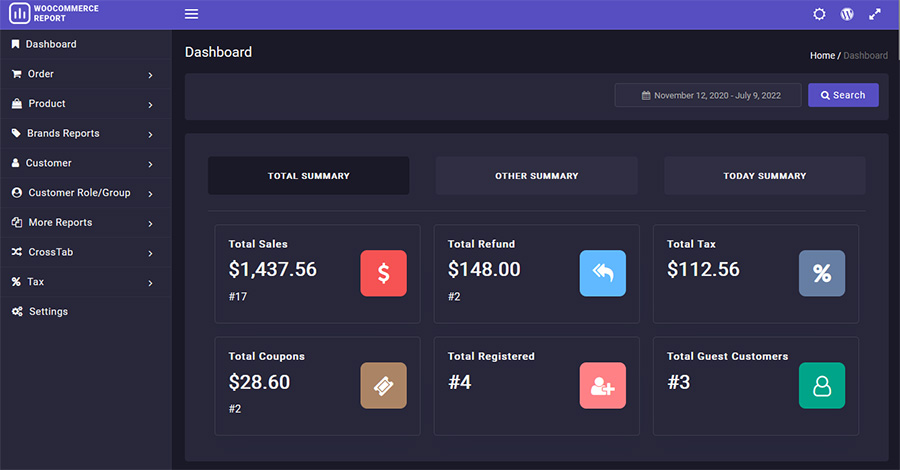Open the Brands Reports menu label
Screen dimensions: 900x470
pos(63,133)
